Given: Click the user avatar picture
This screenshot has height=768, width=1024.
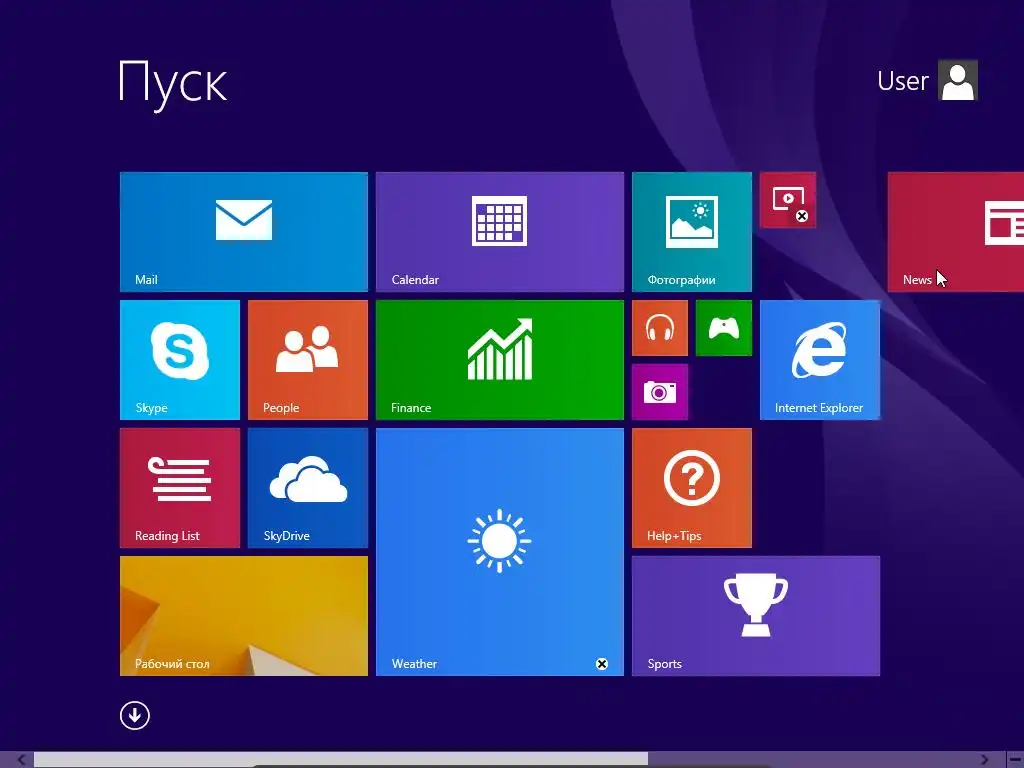Looking at the screenshot, I should (958, 80).
